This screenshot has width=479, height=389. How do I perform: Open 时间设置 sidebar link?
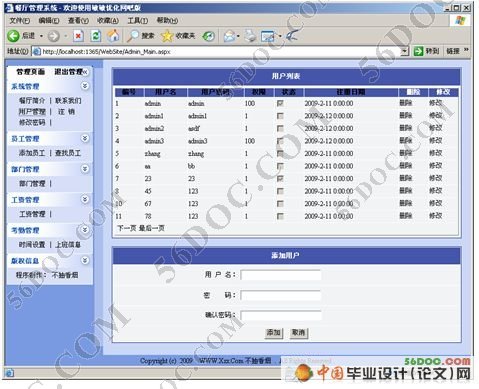[32, 245]
